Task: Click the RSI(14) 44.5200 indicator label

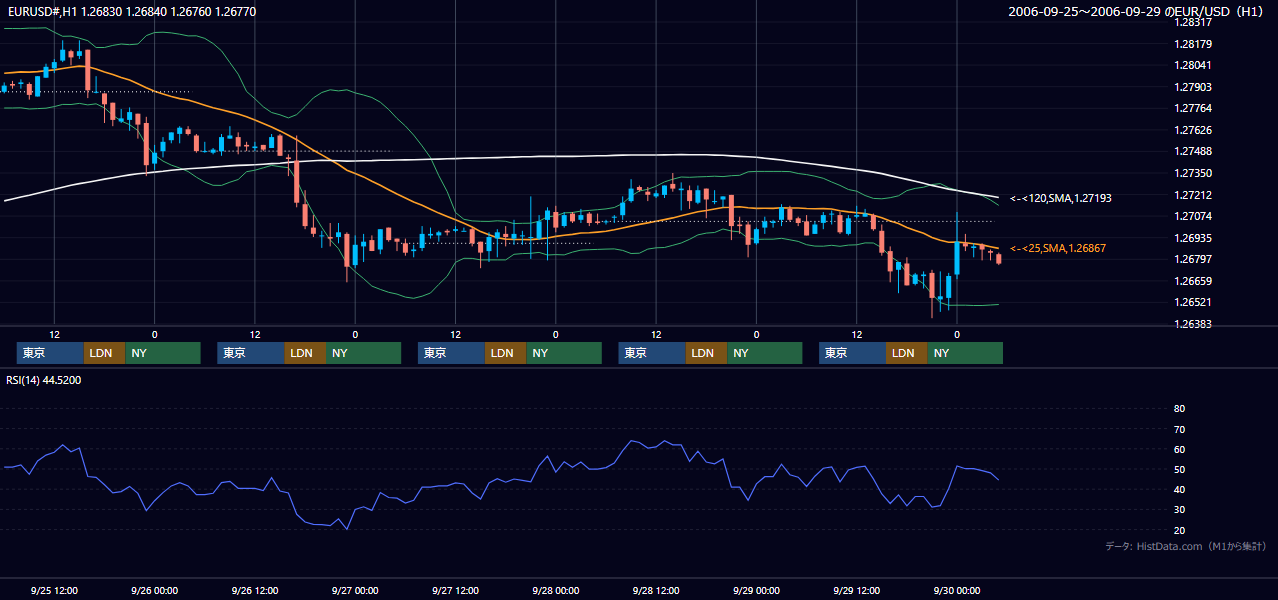Action: click(43, 380)
